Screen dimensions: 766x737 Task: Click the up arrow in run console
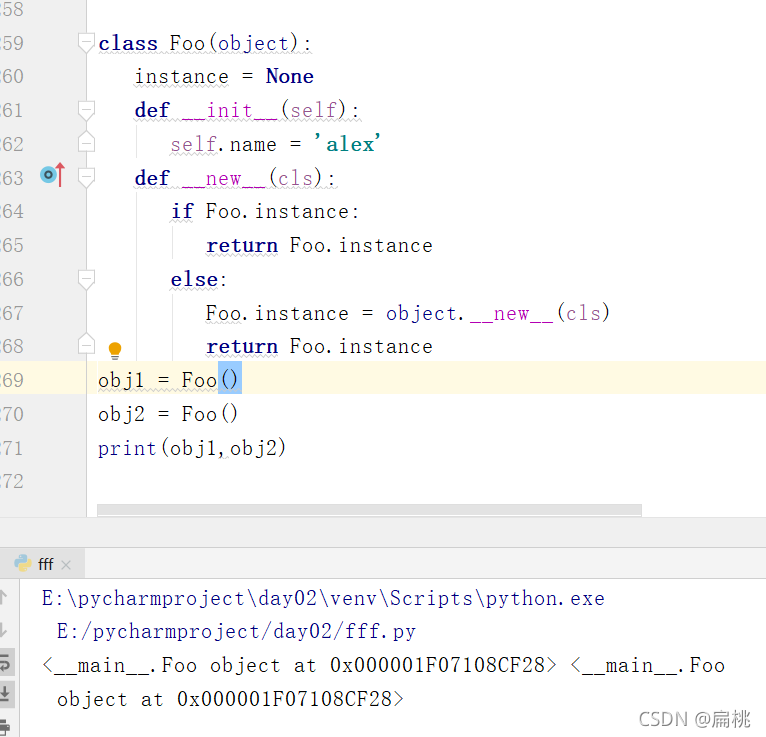point(4,597)
